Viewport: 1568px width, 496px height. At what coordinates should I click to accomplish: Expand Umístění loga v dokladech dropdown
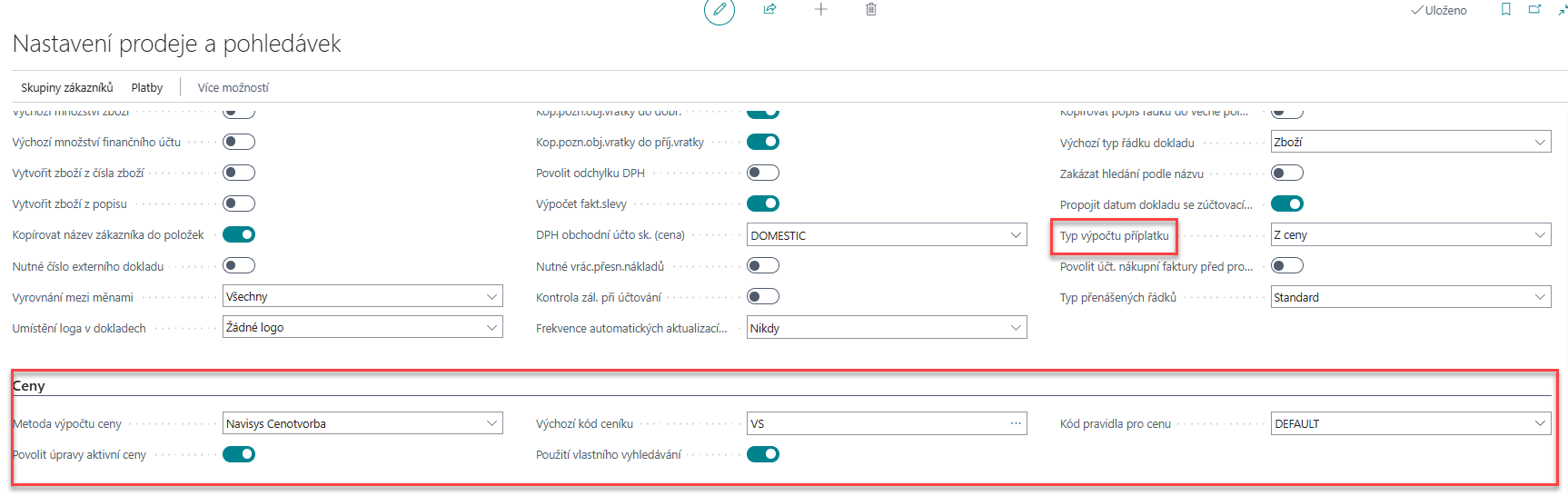coord(491,327)
